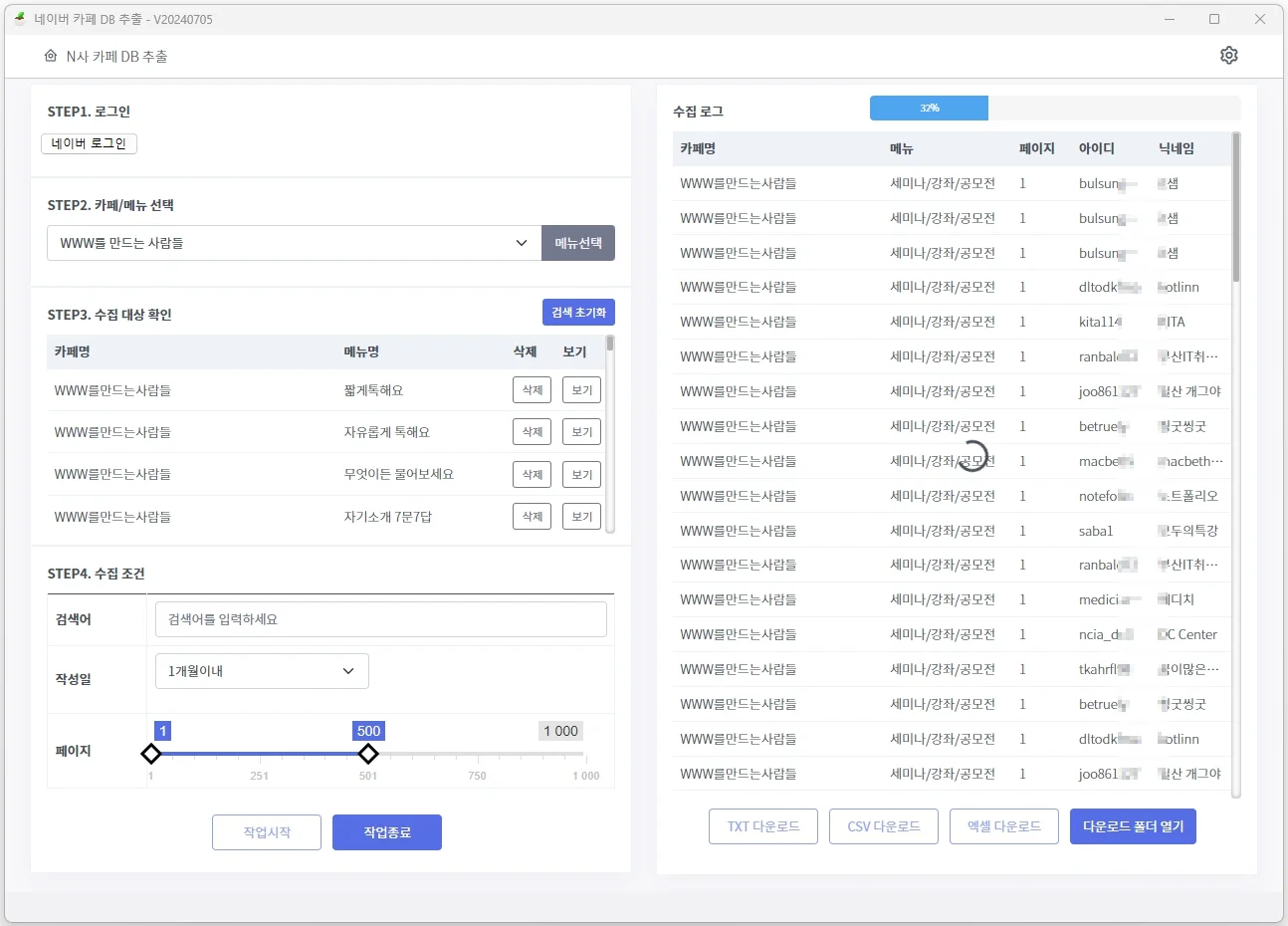
Task: Click the 페이지 column header in the log
Action: (1036, 148)
